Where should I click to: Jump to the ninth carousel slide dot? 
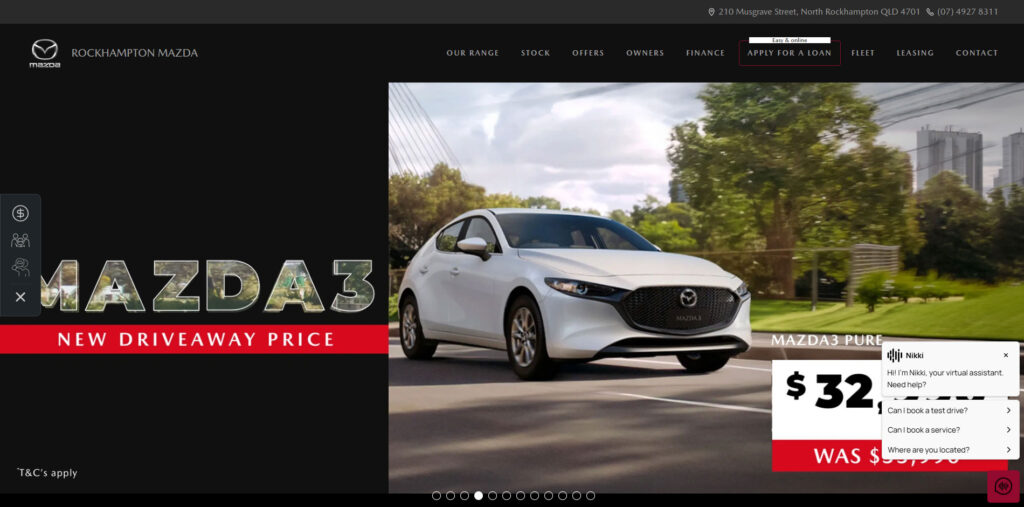click(549, 496)
